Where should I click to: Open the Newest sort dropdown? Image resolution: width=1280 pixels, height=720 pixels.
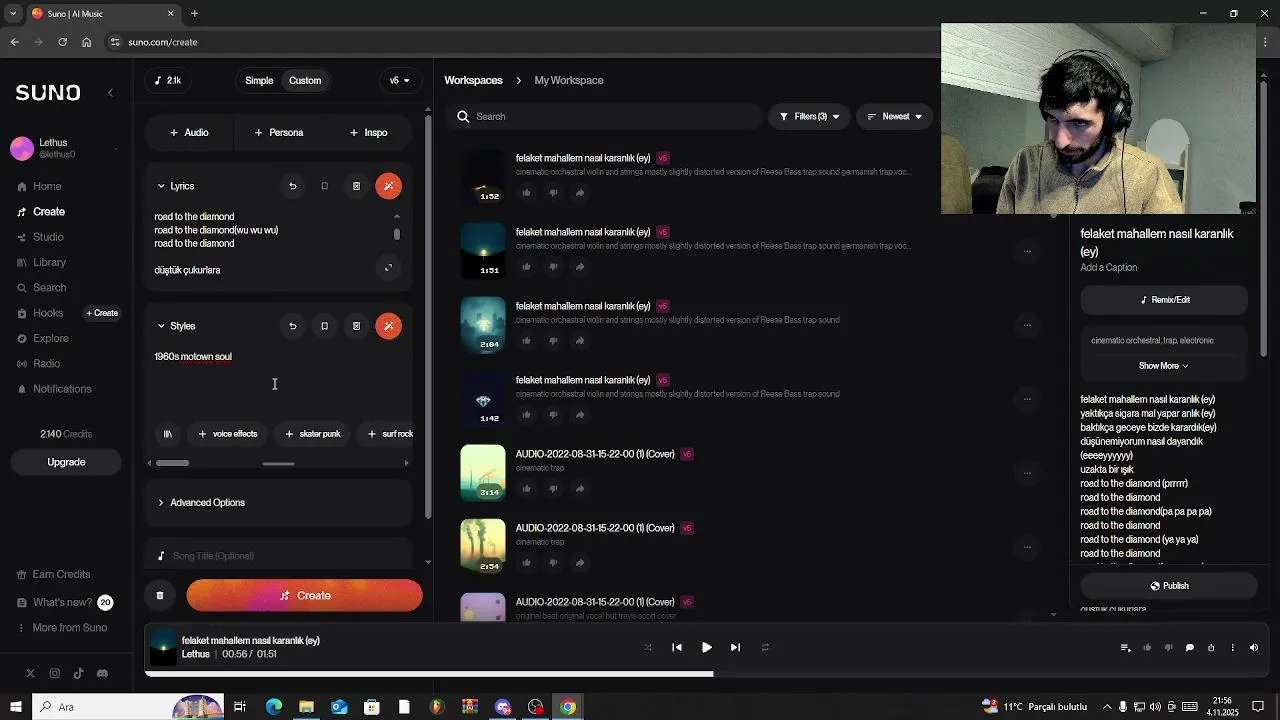(x=894, y=117)
